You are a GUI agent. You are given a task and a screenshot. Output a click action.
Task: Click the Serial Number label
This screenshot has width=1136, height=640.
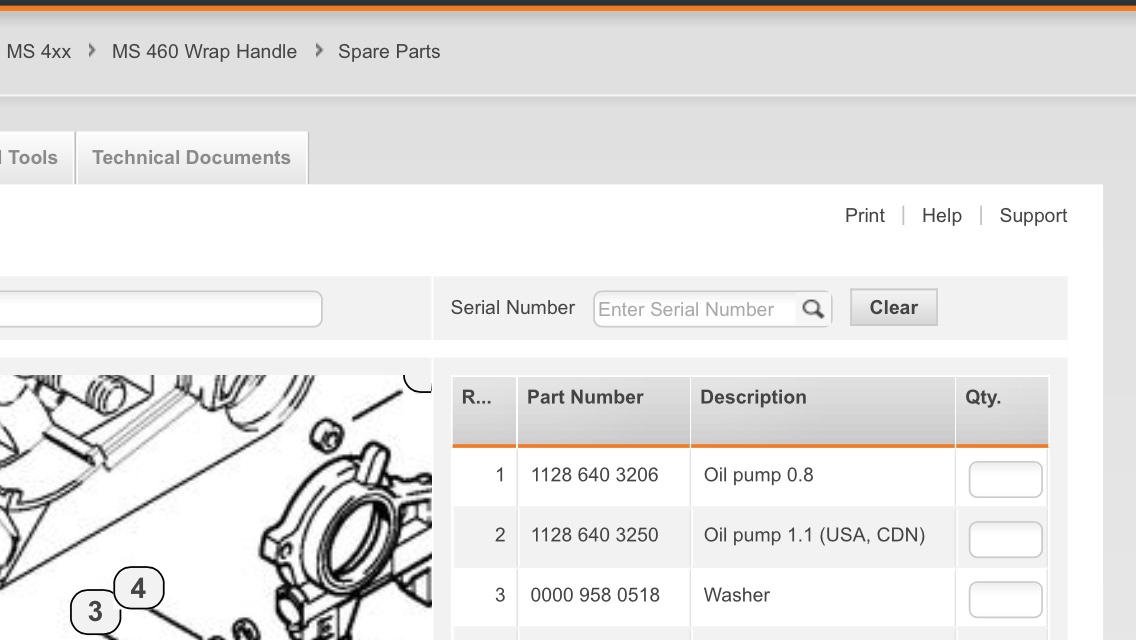(x=512, y=308)
